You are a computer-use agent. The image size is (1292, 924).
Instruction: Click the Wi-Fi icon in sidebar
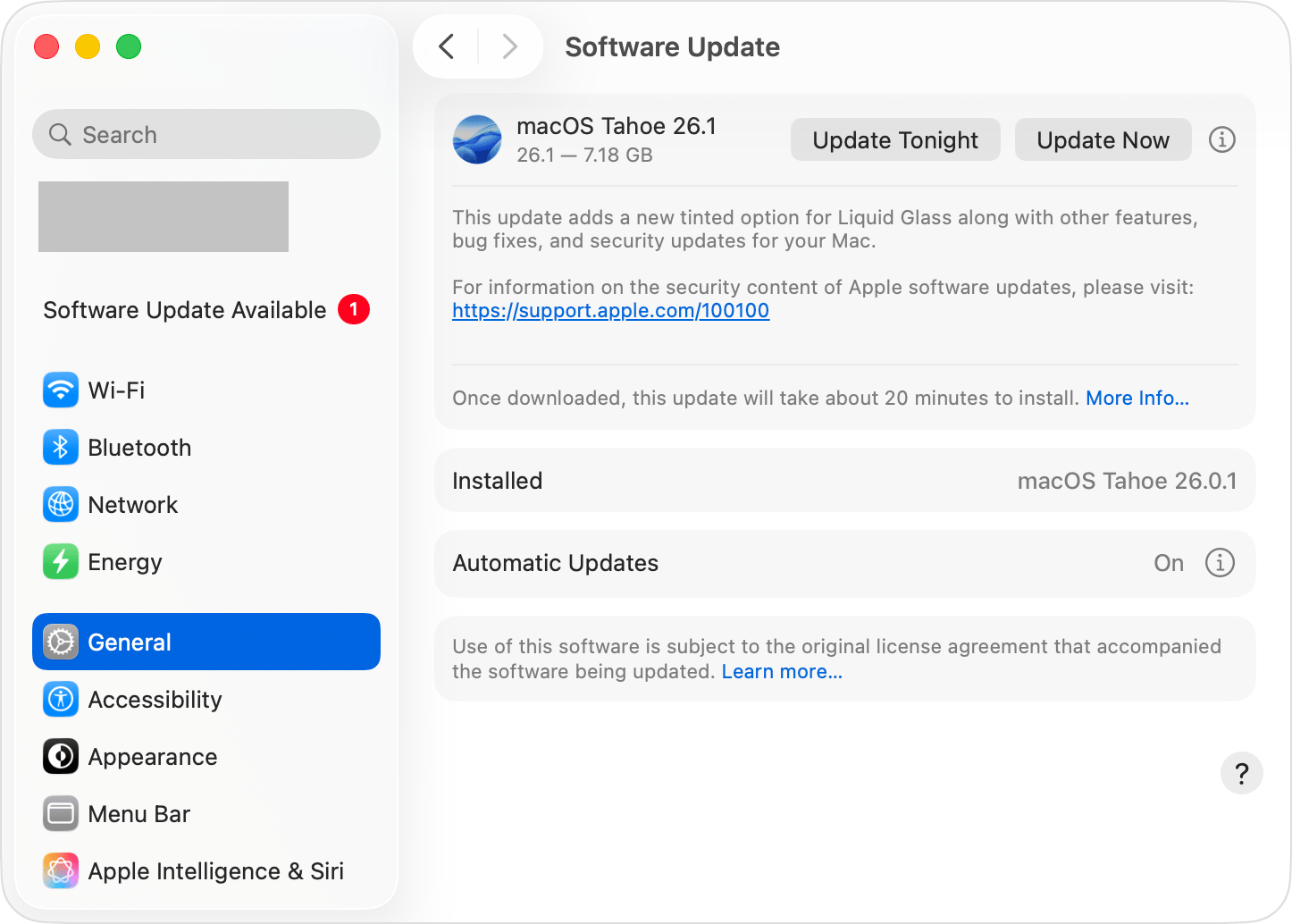[x=61, y=391]
